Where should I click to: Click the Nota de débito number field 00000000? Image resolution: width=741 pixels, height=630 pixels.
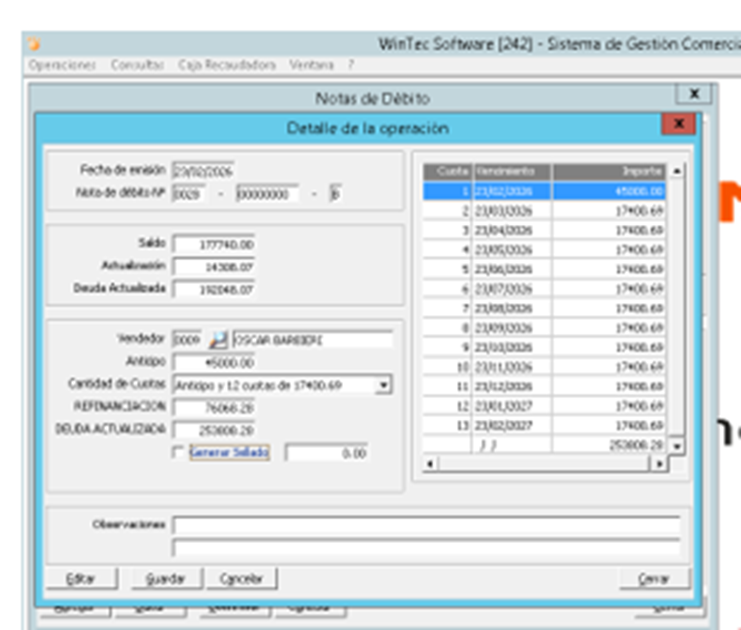pos(267,194)
